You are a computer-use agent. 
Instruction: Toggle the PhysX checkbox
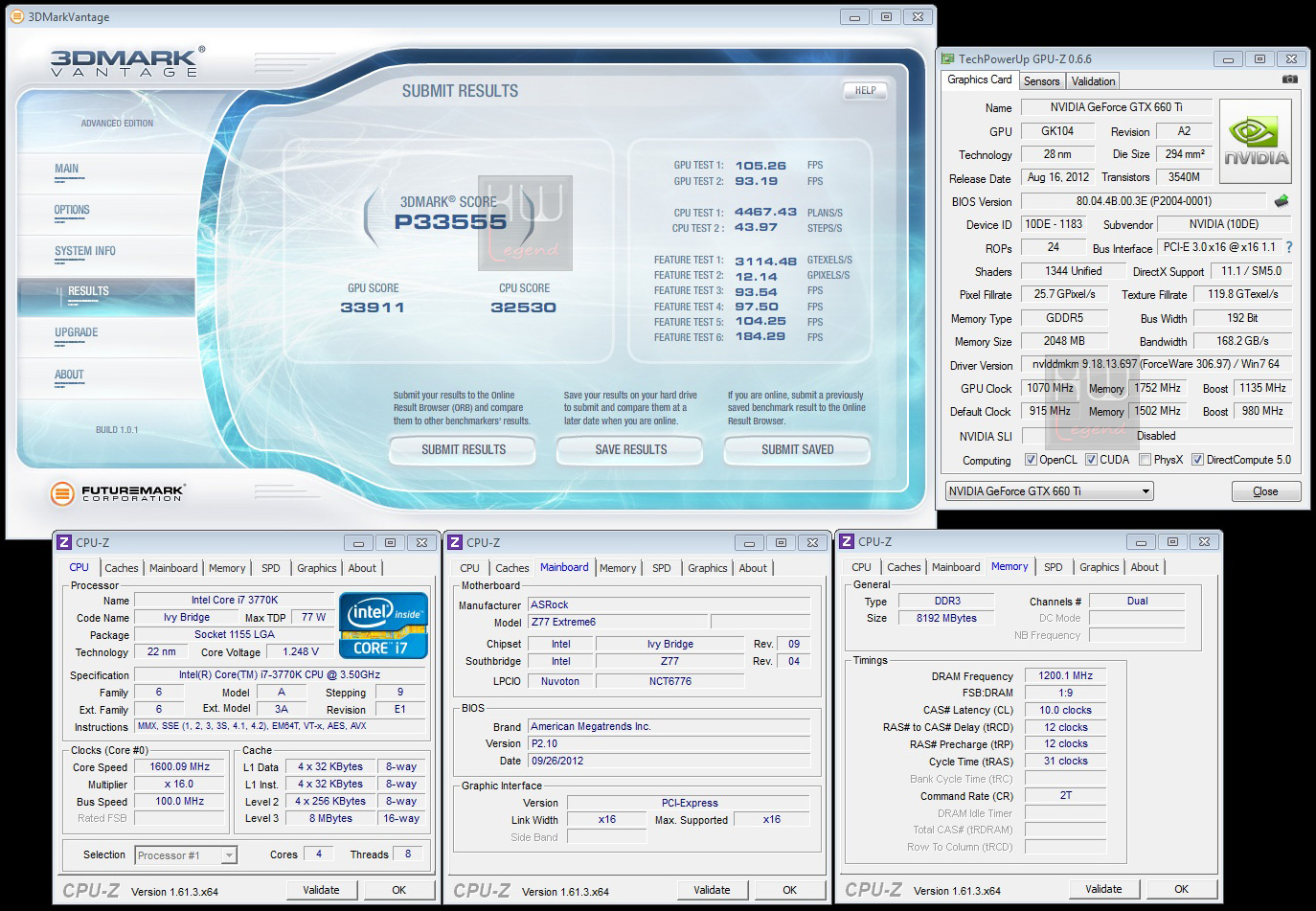coord(1145,460)
